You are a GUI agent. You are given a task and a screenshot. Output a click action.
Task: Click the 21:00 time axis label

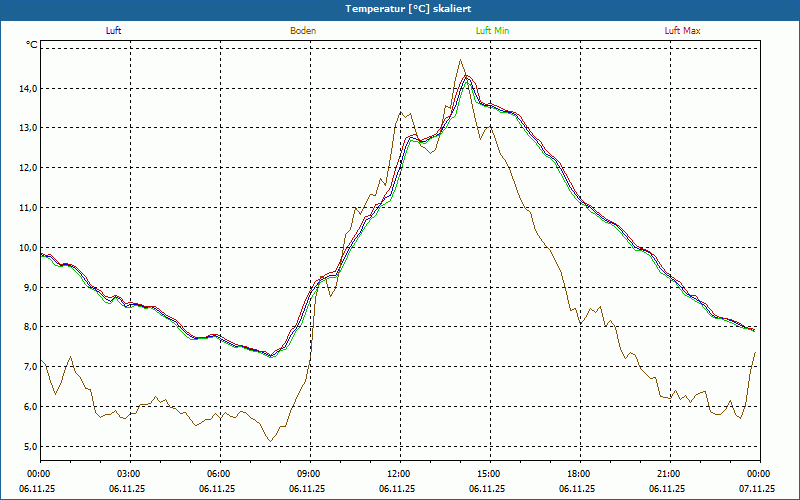(668, 474)
